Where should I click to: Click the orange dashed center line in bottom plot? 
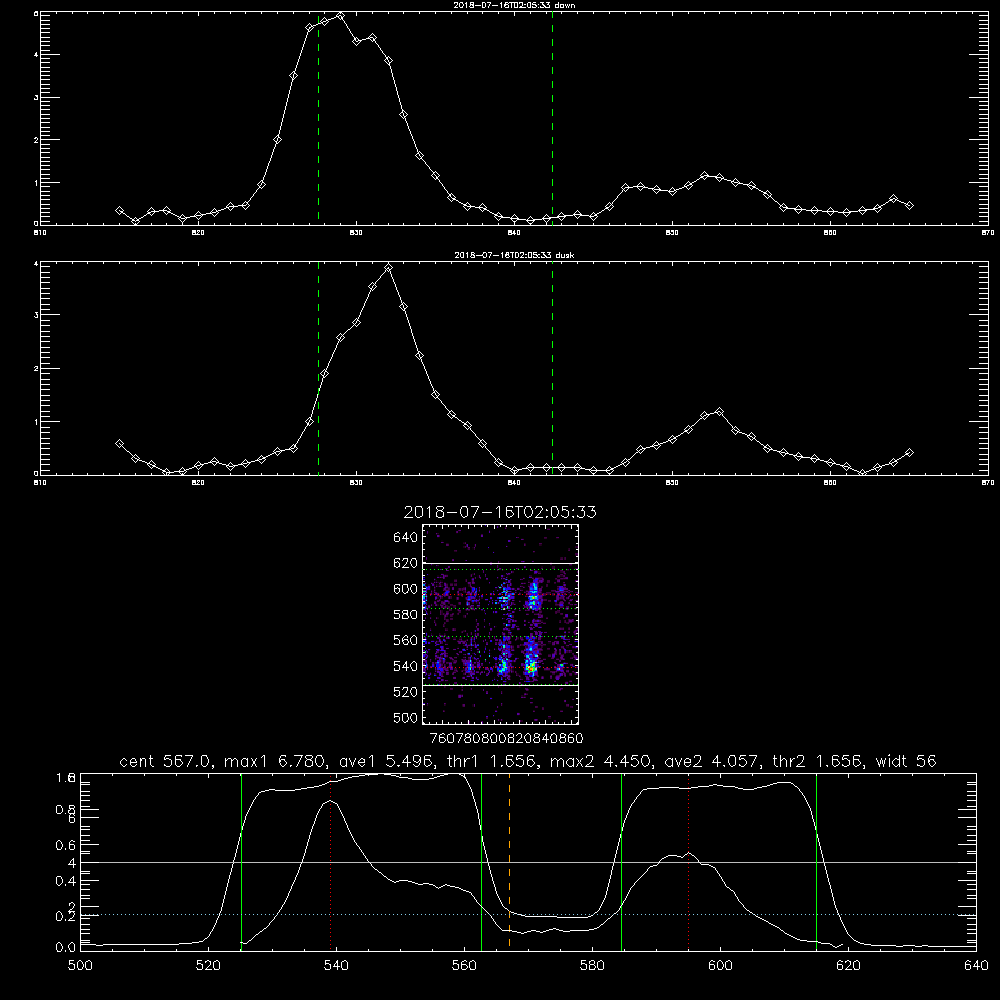pyautogui.click(x=510, y=861)
